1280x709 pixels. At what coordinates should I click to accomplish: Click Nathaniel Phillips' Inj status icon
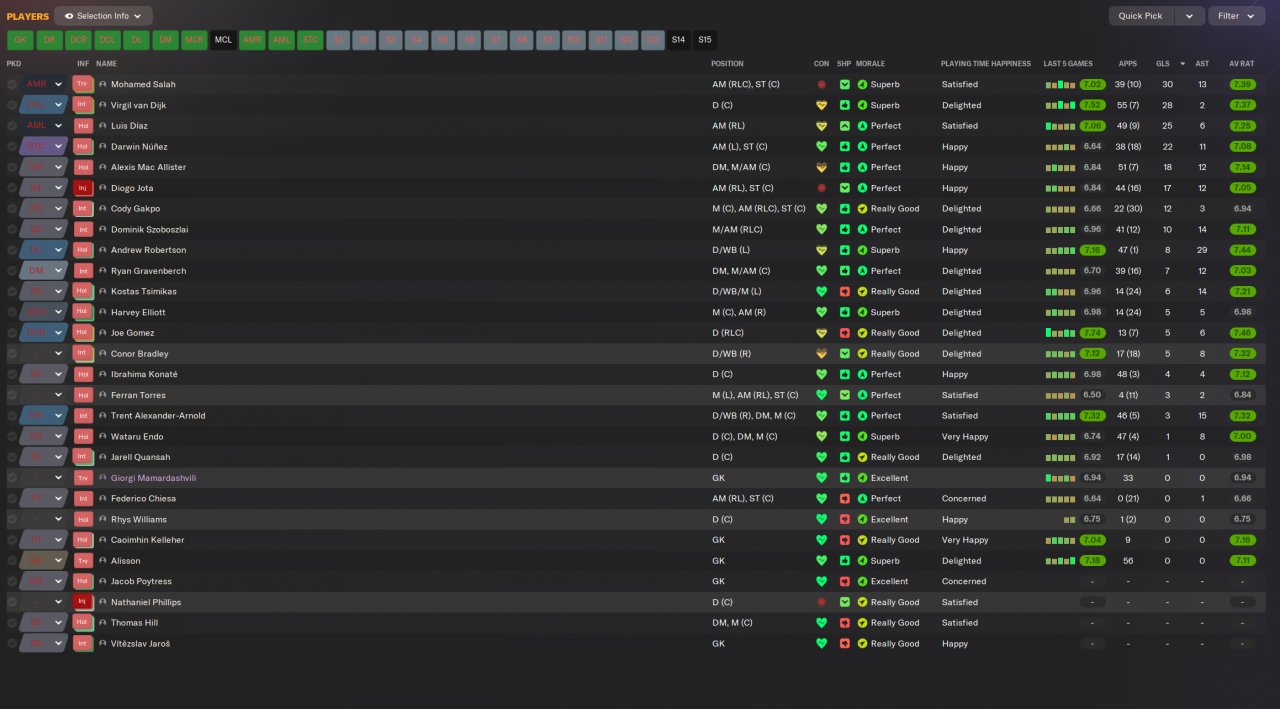coord(83,602)
